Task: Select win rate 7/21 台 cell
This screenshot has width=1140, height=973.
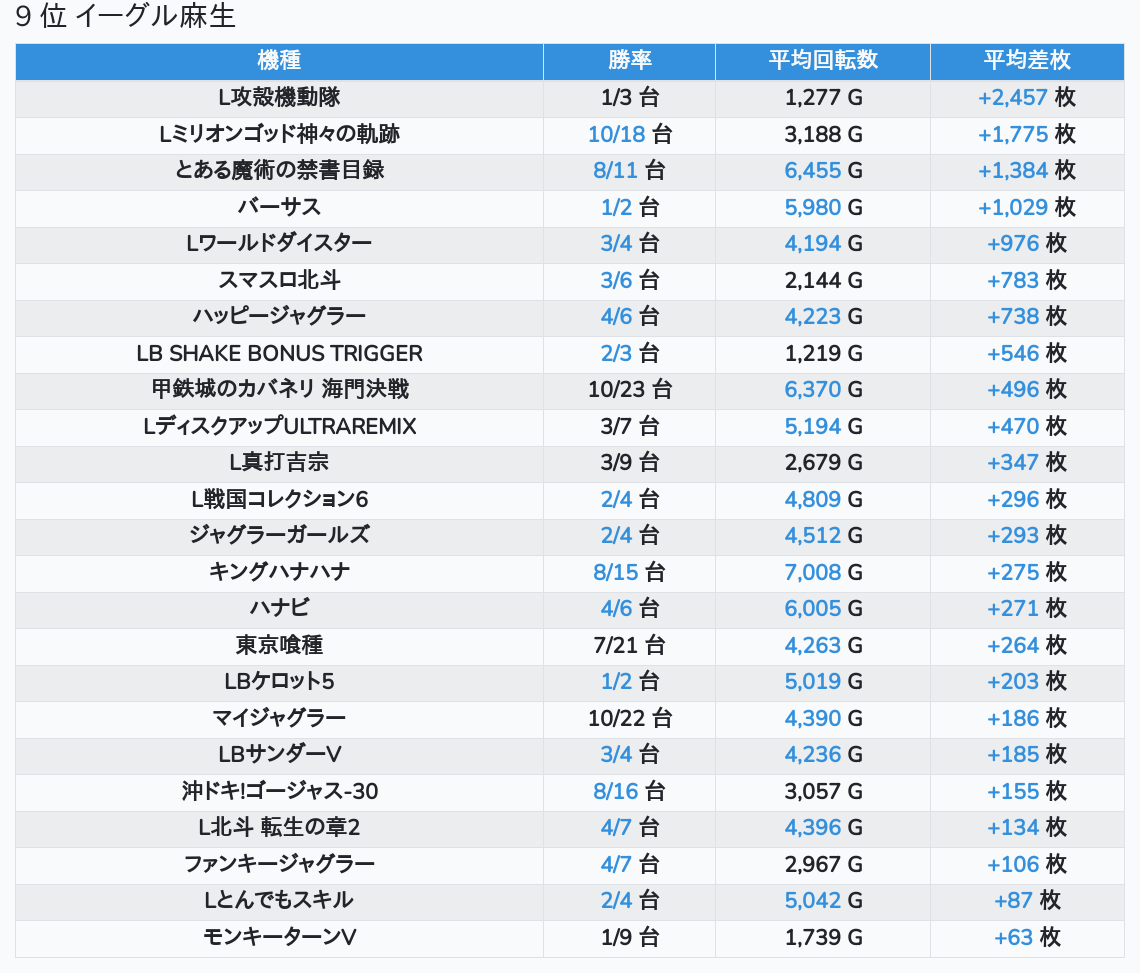Action: coord(630,646)
